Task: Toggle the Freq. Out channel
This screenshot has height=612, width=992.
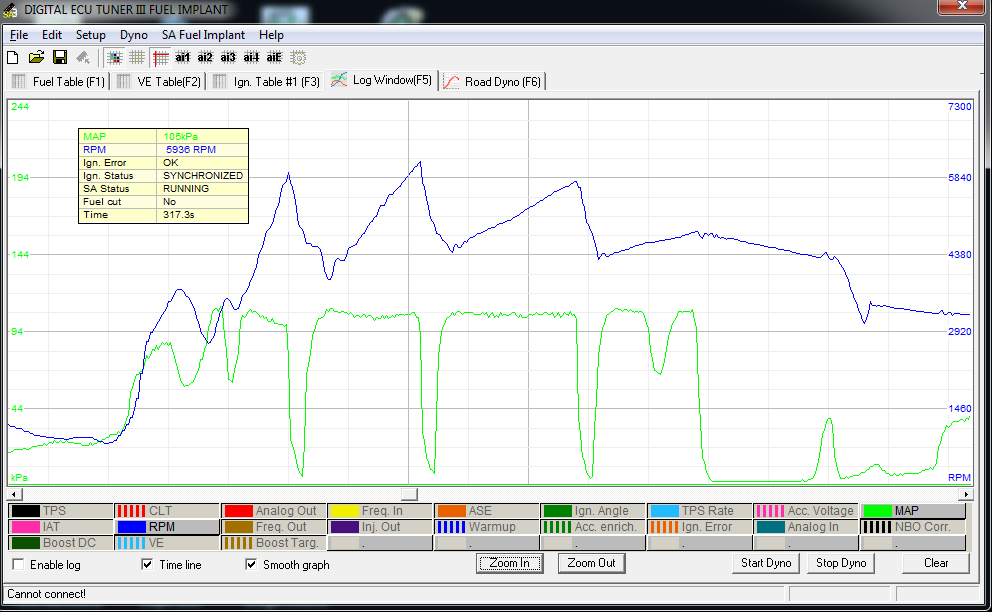Action: pyautogui.click(x=274, y=527)
